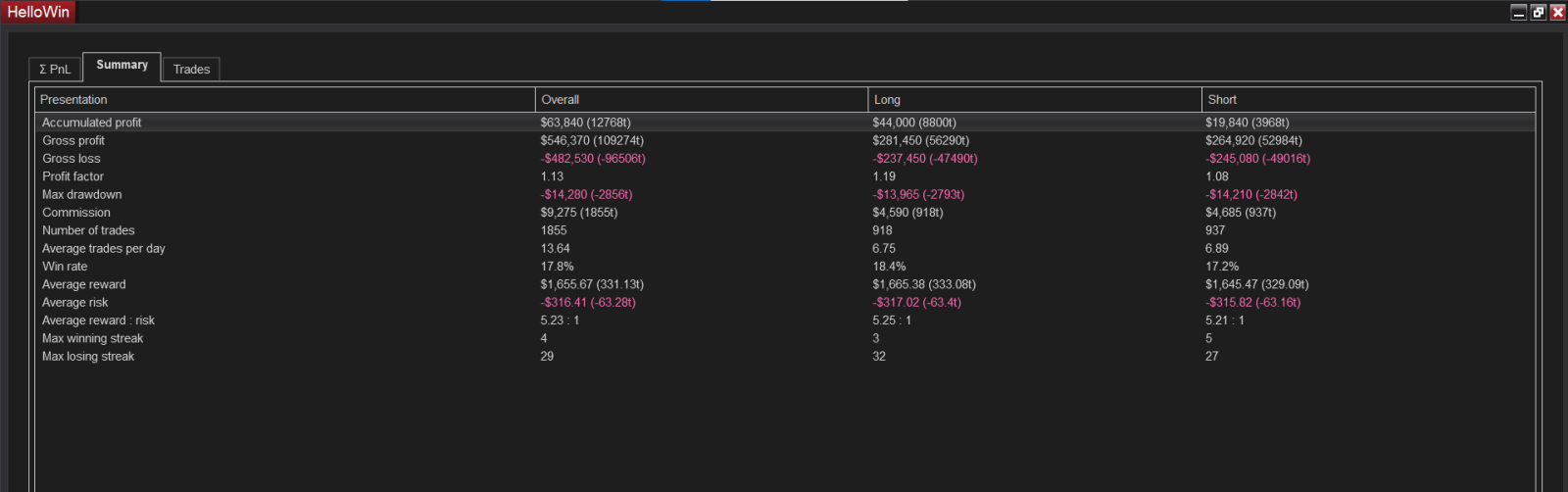
Task: Select the Average trades per day label
Action: coord(103,248)
